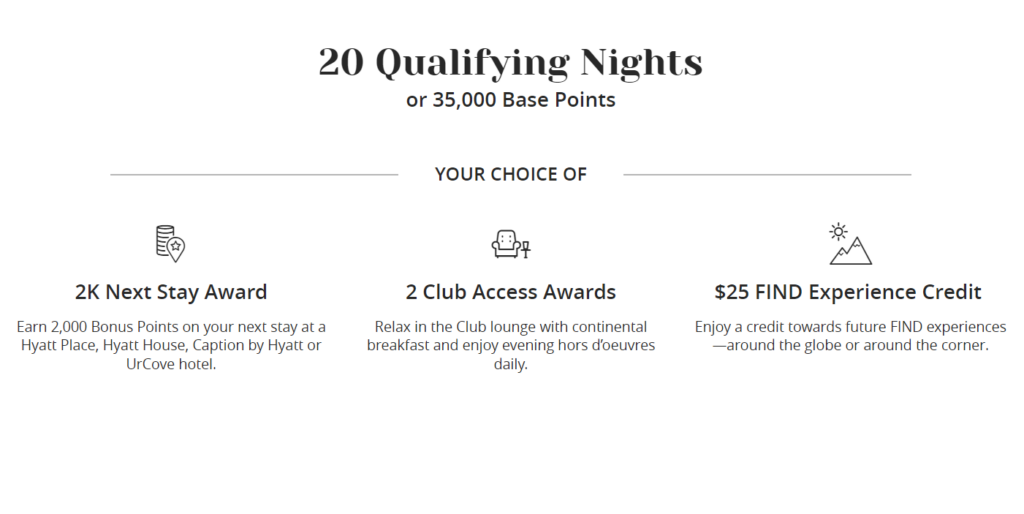This screenshot has height=514, width=1024.
Task: Click the YOUR CHOICE OF label
Action: pyautogui.click(x=510, y=174)
